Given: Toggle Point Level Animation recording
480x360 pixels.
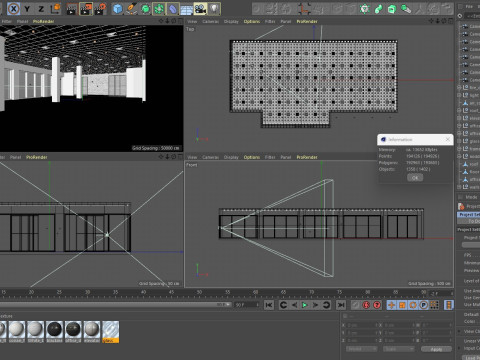Looking at the screenshot, I should pos(434,305).
